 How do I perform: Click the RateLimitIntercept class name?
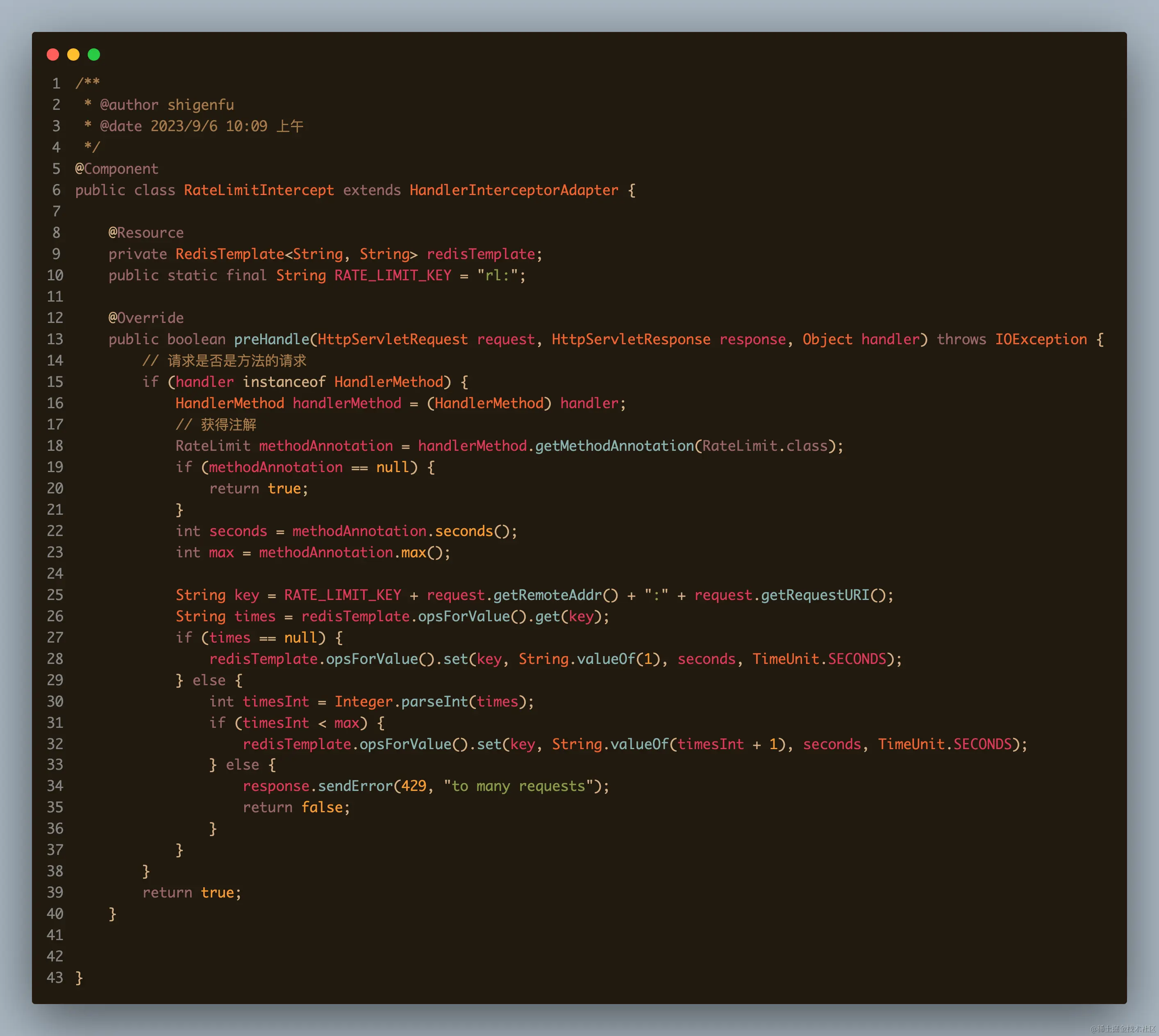click(259, 190)
